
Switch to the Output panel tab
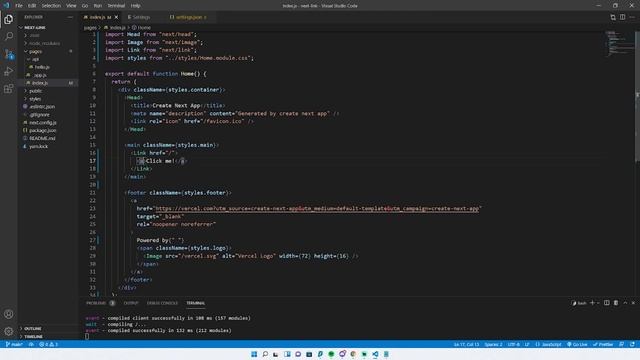[x=131, y=303]
